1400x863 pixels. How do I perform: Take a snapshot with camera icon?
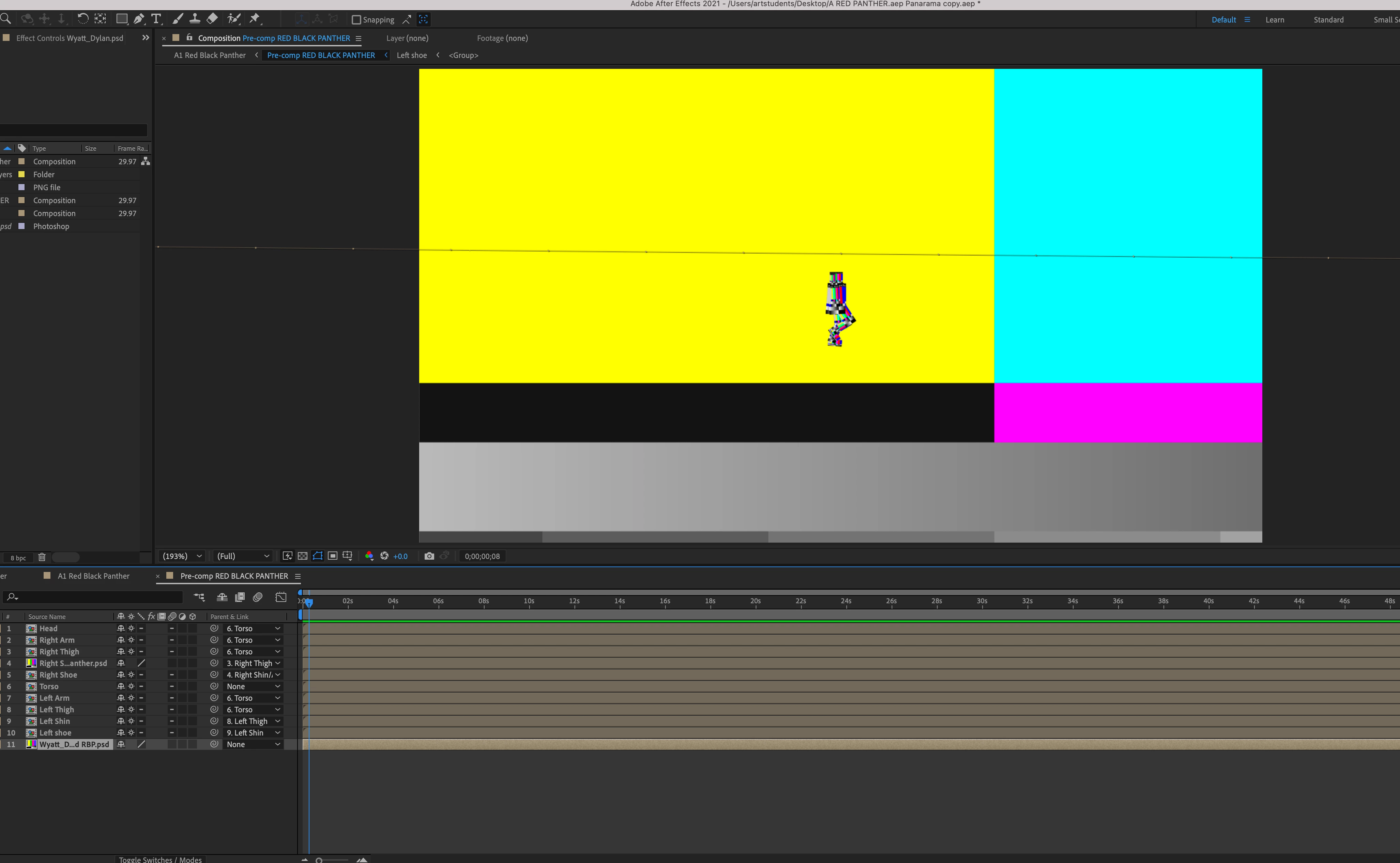429,556
